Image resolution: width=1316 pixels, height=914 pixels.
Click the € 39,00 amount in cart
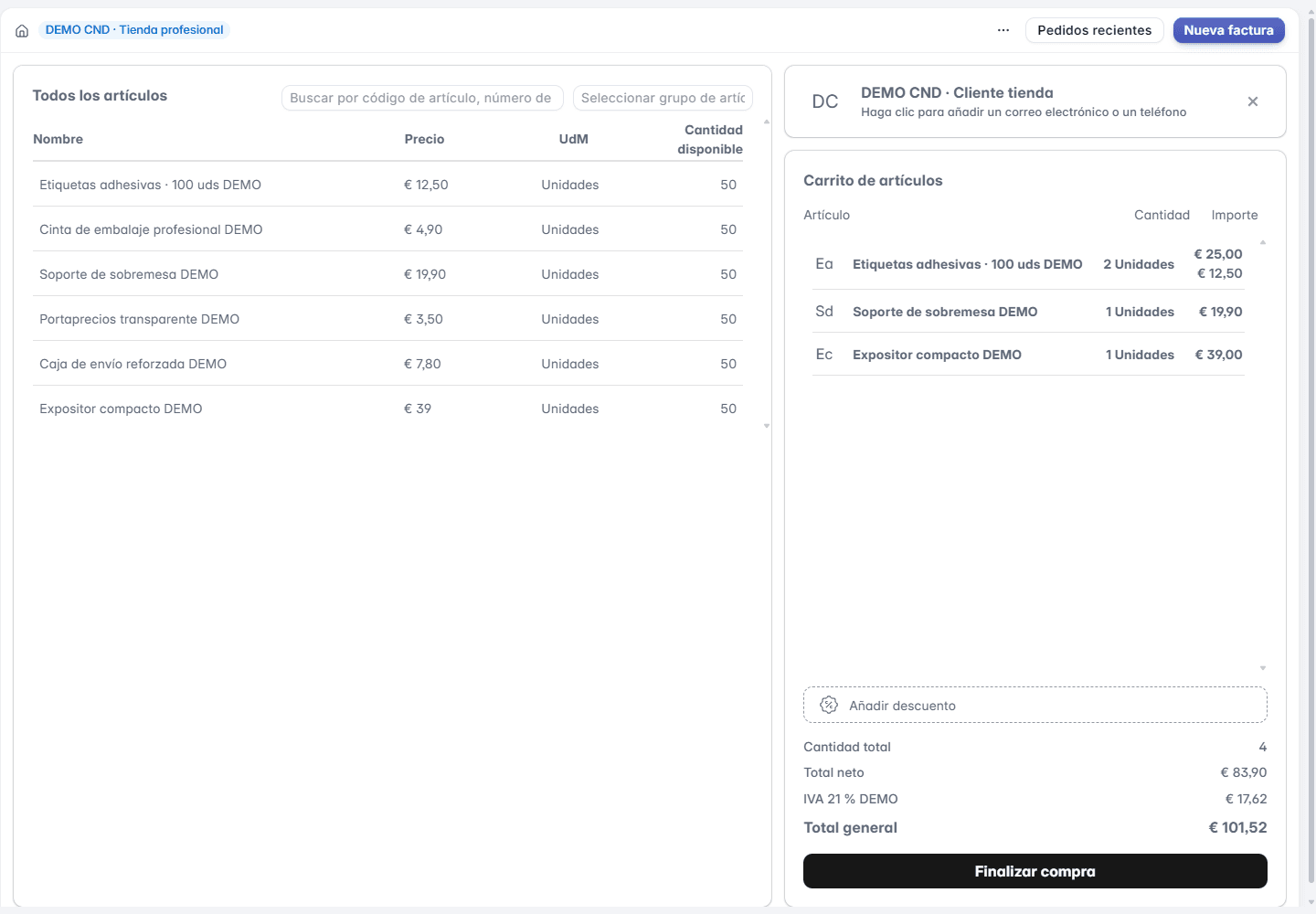coord(1218,355)
